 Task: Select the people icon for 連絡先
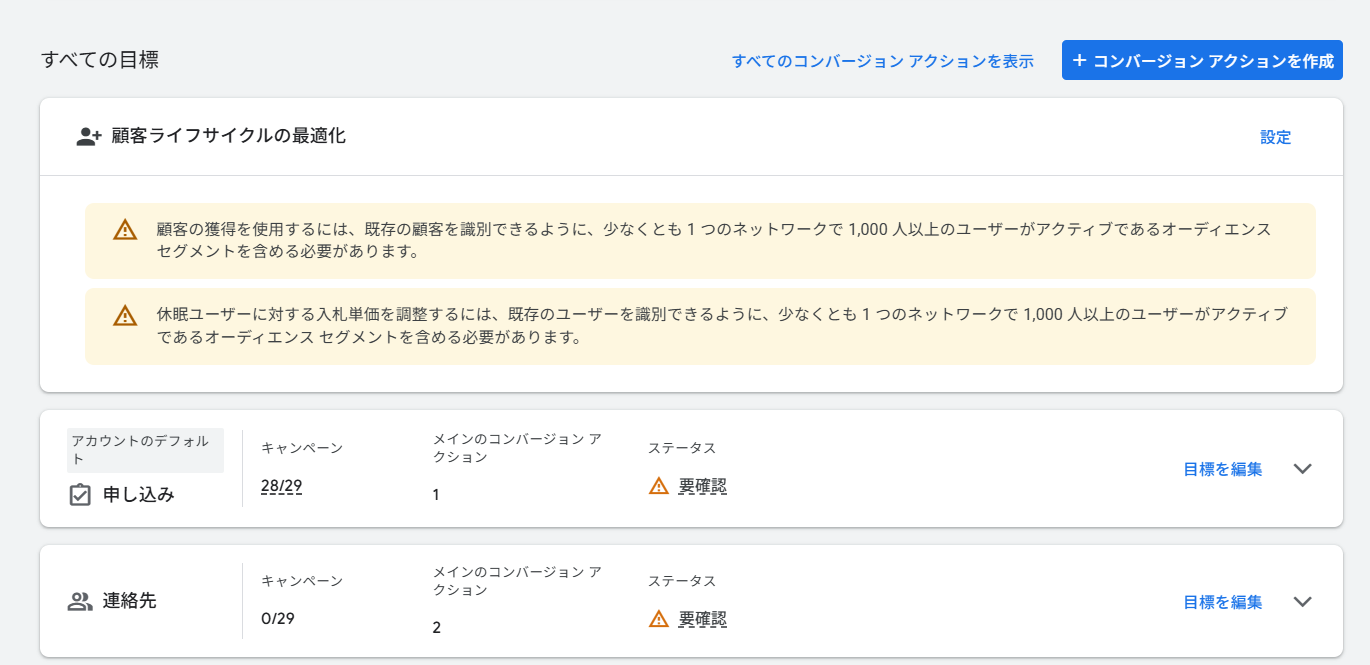click(80, 602)
